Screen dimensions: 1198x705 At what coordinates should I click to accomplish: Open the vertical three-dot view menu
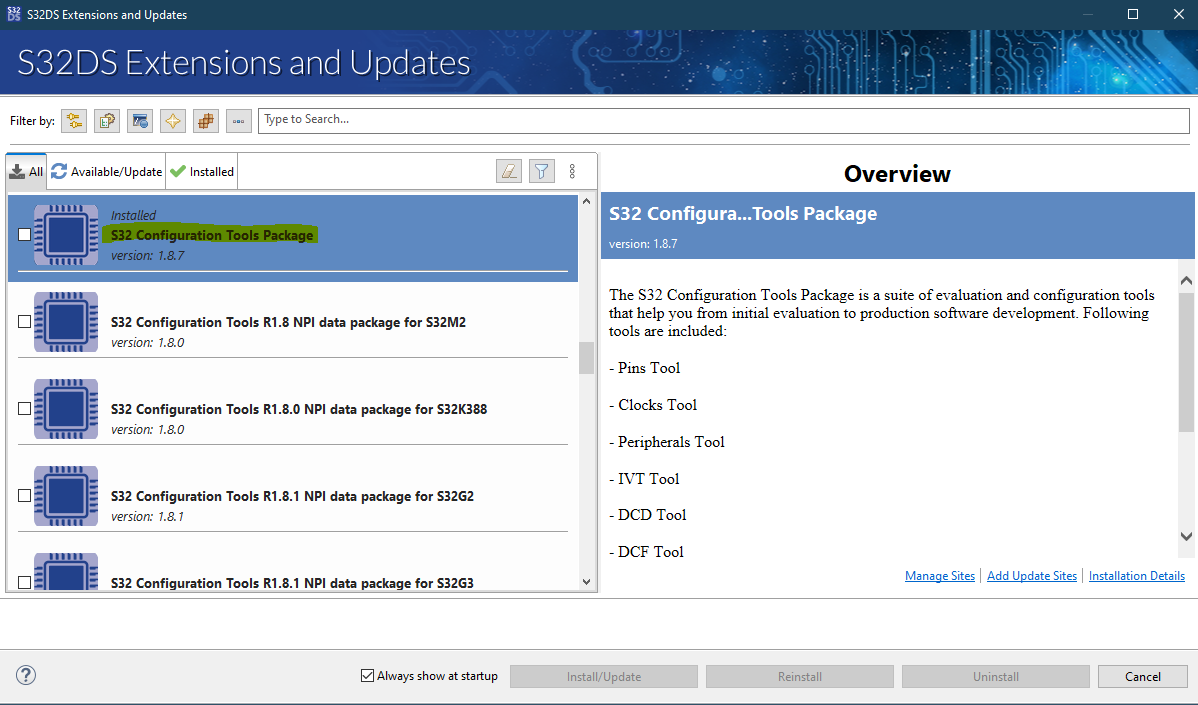tap(572, 170)
